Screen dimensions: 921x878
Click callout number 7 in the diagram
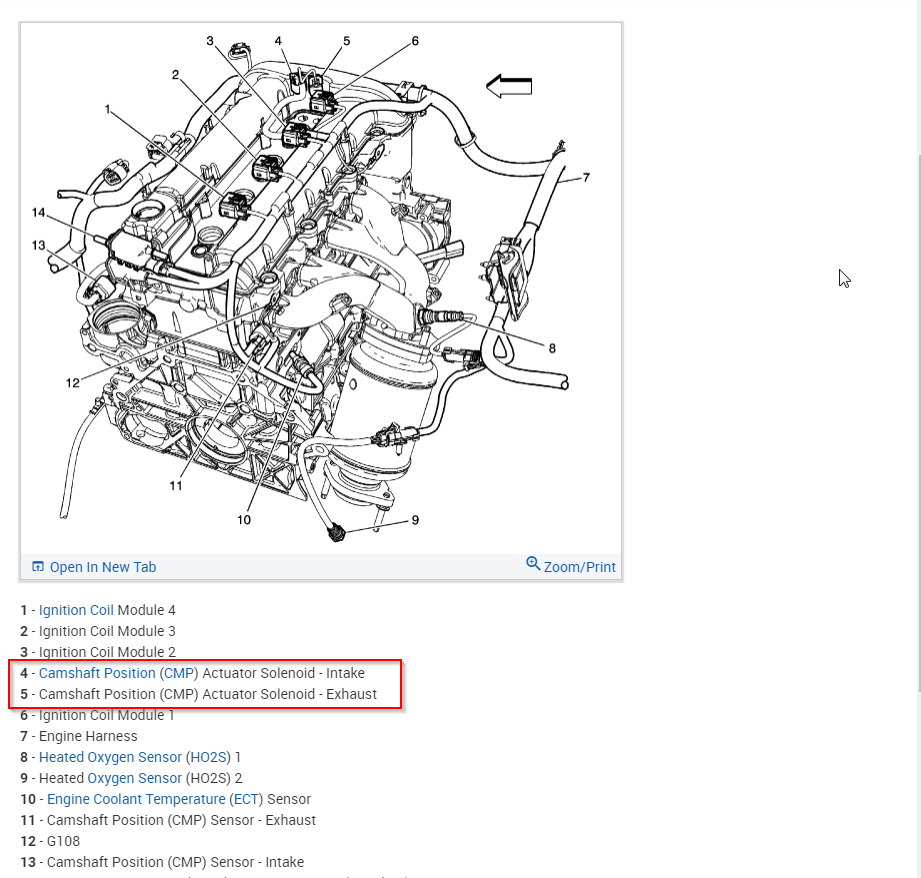point(586,177)
